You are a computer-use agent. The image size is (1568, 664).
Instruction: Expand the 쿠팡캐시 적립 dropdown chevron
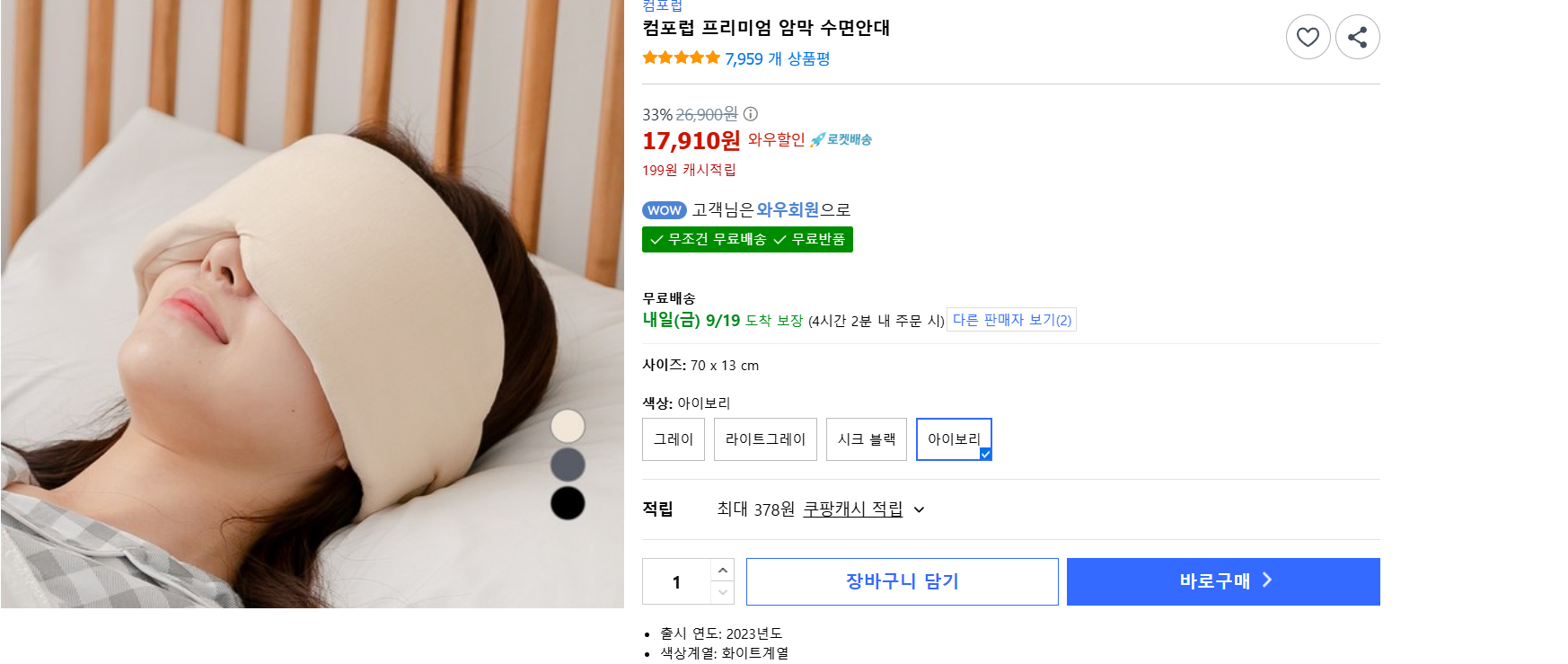pyautogui.click(x=919, y=509)
